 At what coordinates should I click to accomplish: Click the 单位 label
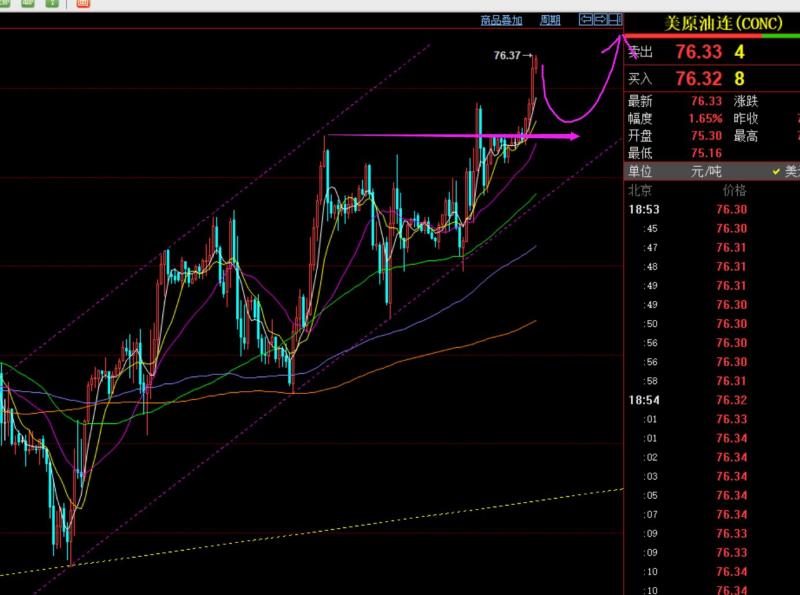coord(640,171)
